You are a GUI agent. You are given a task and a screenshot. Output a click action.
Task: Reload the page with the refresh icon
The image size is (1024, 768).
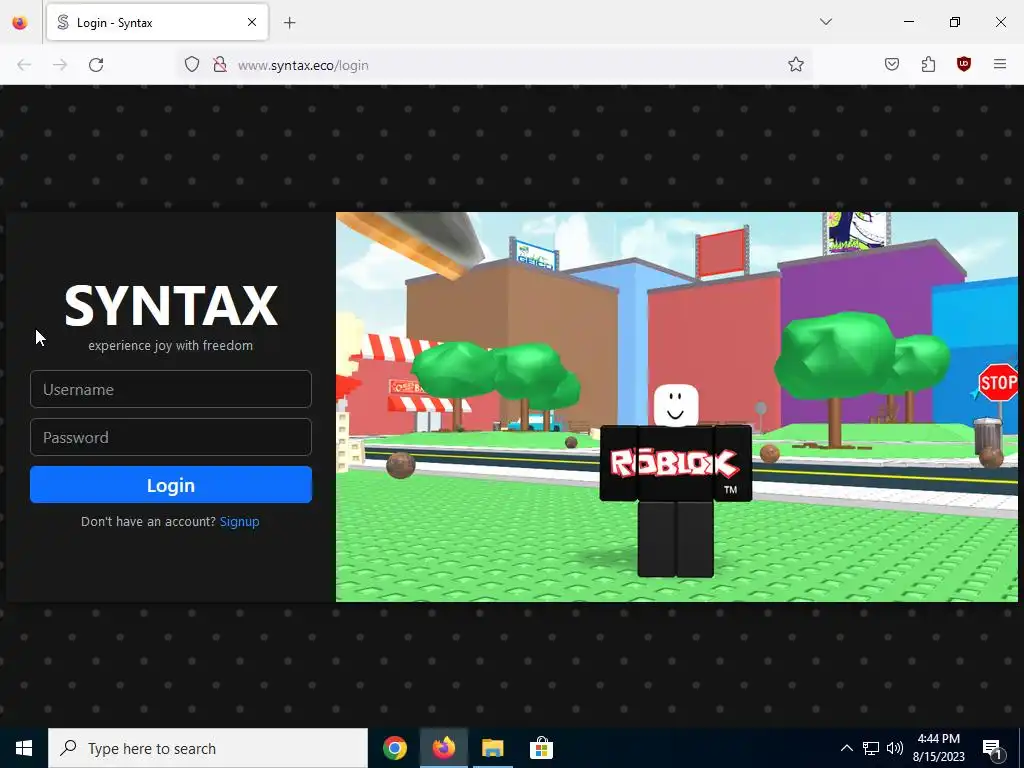coord(96,65)
